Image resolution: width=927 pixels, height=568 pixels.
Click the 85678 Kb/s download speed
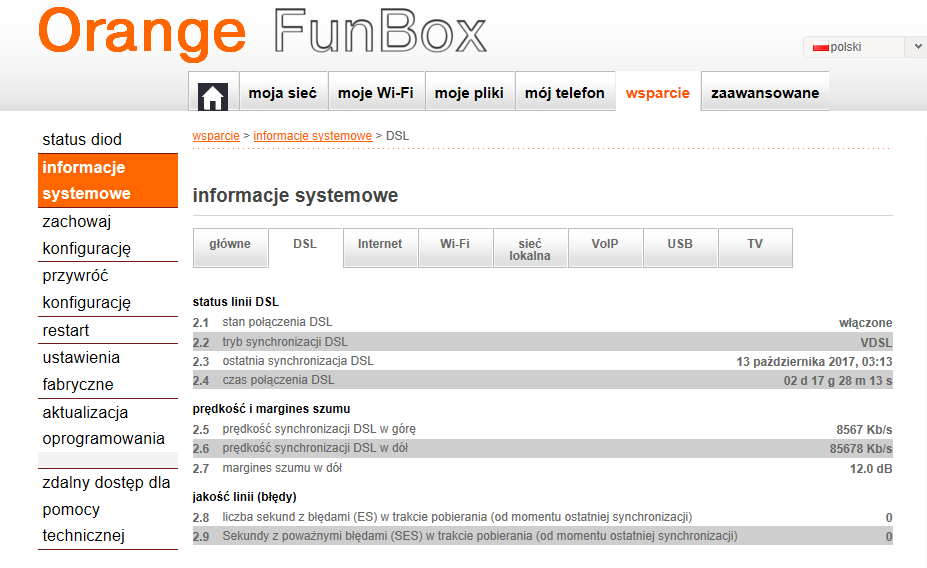click(861, 449)
